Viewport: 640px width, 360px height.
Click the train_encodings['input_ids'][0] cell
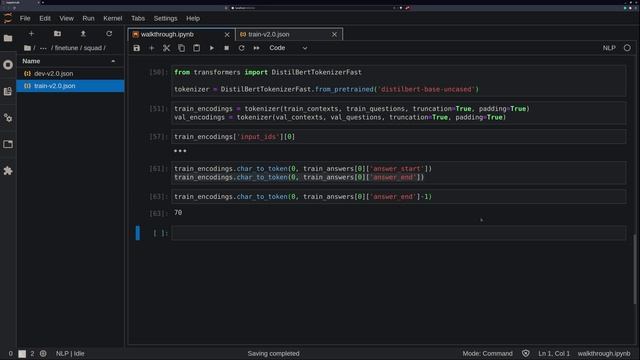[399, 137]
